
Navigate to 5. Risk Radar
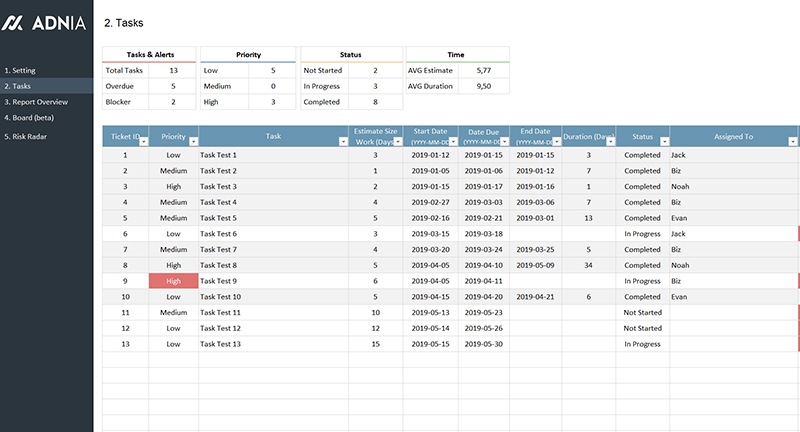pyautogui.click(x=26, y=136)
